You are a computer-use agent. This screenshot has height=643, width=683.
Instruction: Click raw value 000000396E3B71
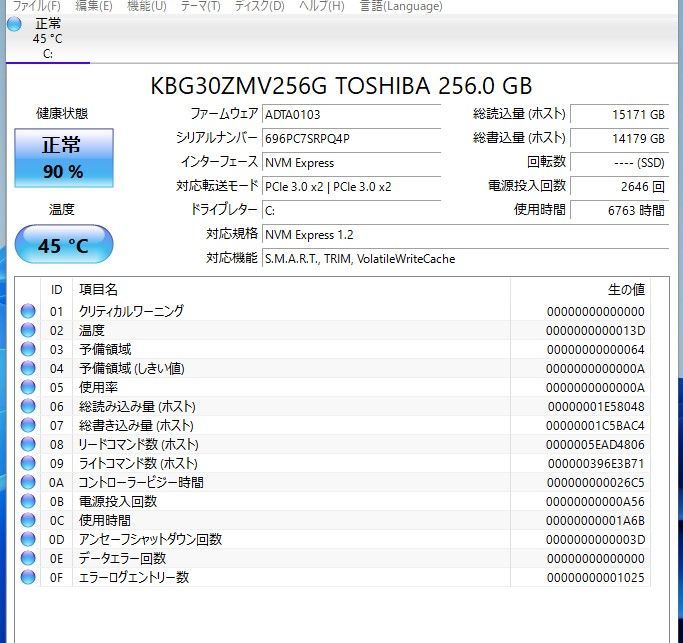point(595,464)
